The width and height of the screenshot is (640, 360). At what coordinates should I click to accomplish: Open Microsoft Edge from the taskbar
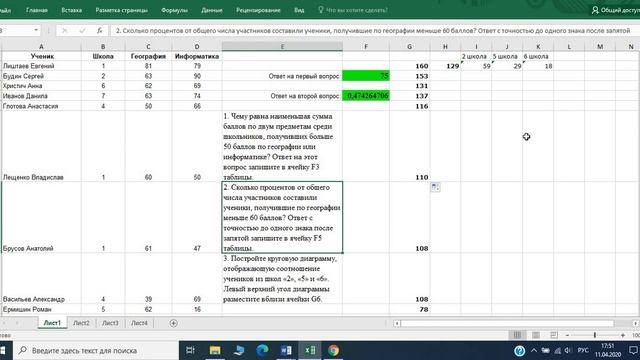click(x=262, y=350)
